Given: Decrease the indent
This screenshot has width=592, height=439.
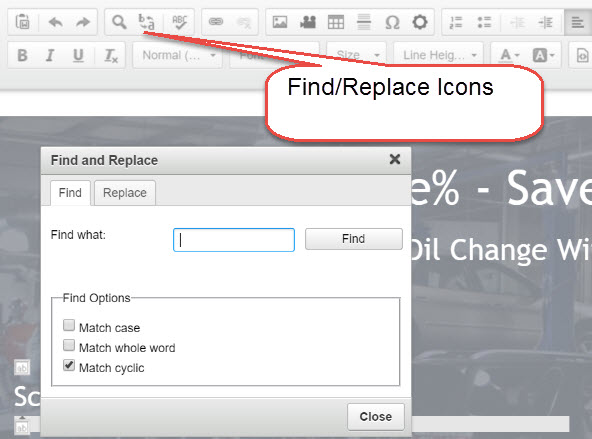Looking at the screenshot, I should point(517,22).
